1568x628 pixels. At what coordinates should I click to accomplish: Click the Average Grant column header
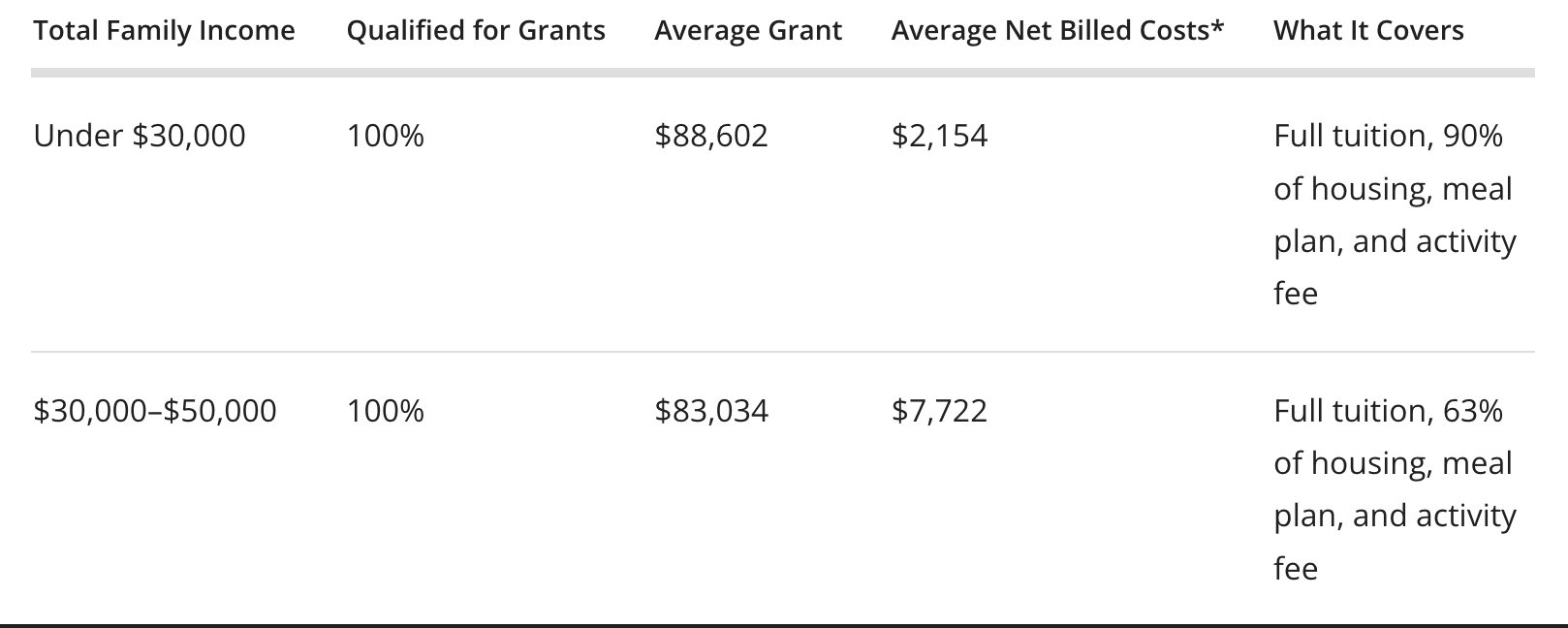748,31
